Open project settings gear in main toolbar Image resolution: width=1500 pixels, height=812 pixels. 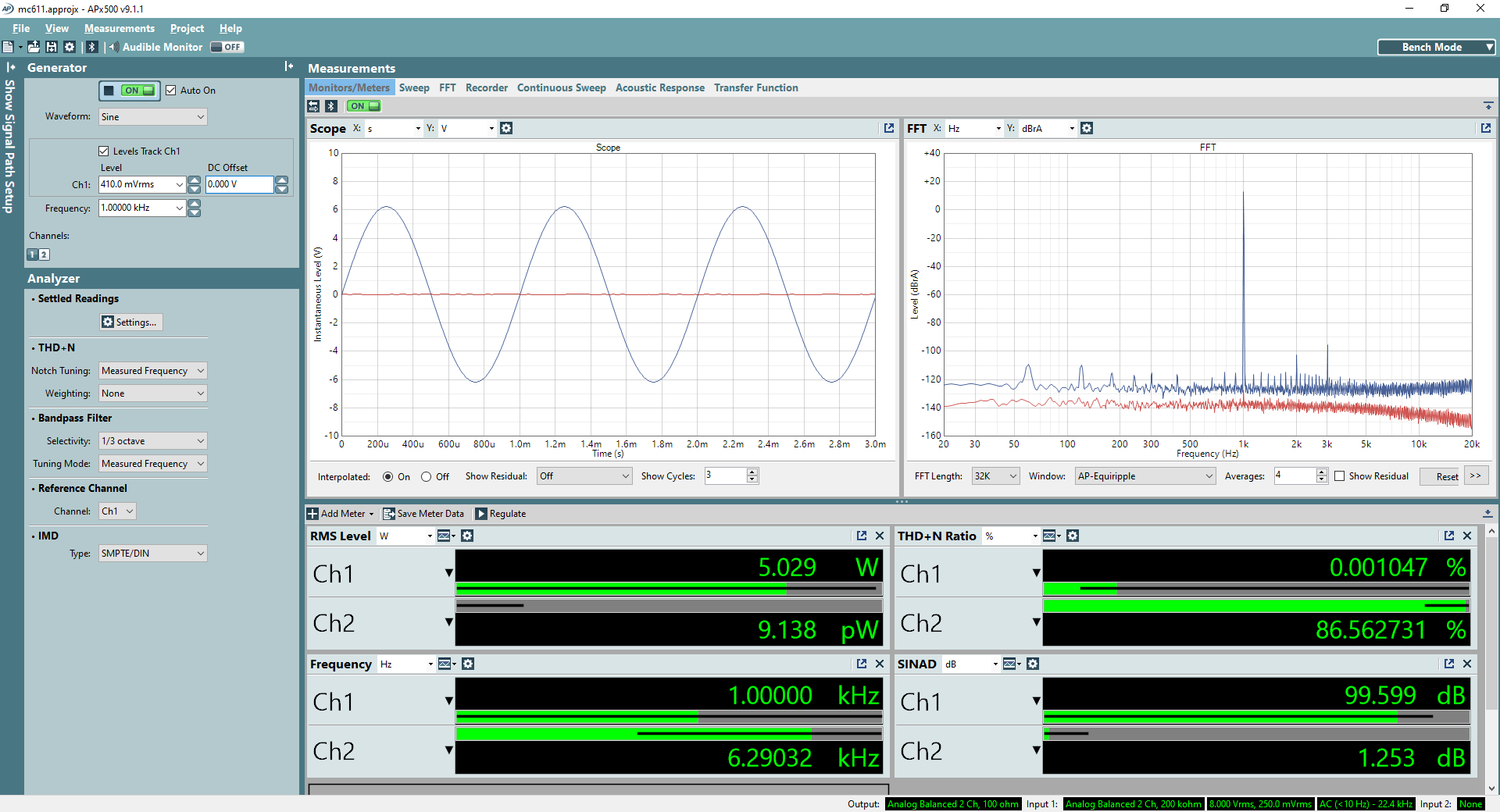coord(70,47)
